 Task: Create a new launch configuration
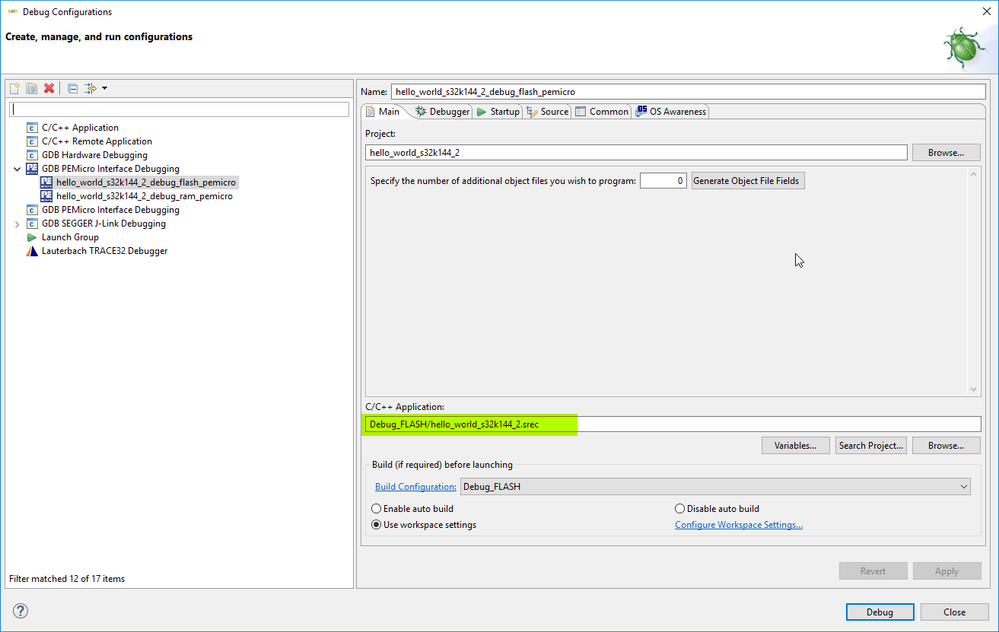14,88
